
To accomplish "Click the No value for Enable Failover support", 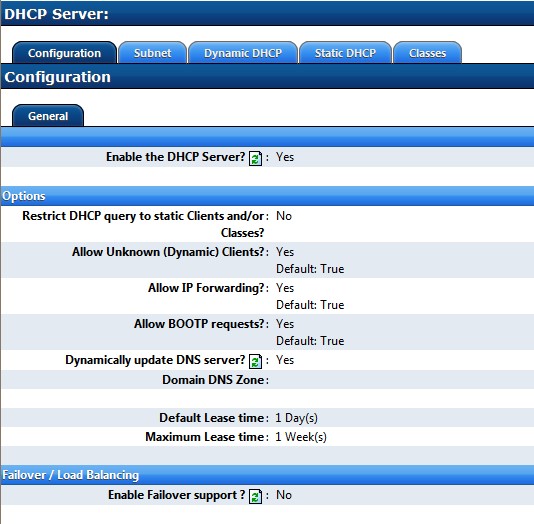I will (x=284, y=495).
